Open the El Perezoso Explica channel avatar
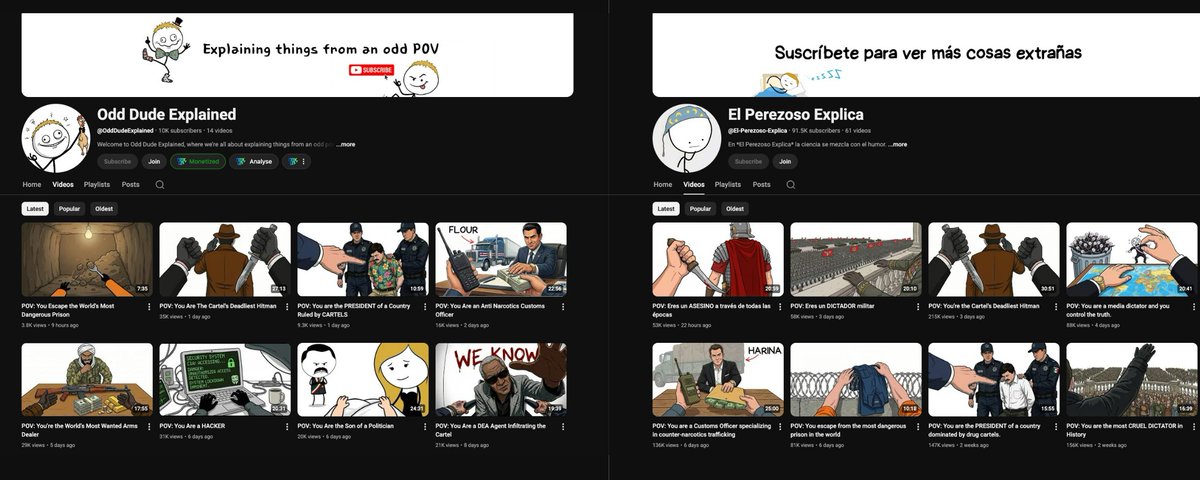Screen dimensions: 1200x480 click(687, 137)
